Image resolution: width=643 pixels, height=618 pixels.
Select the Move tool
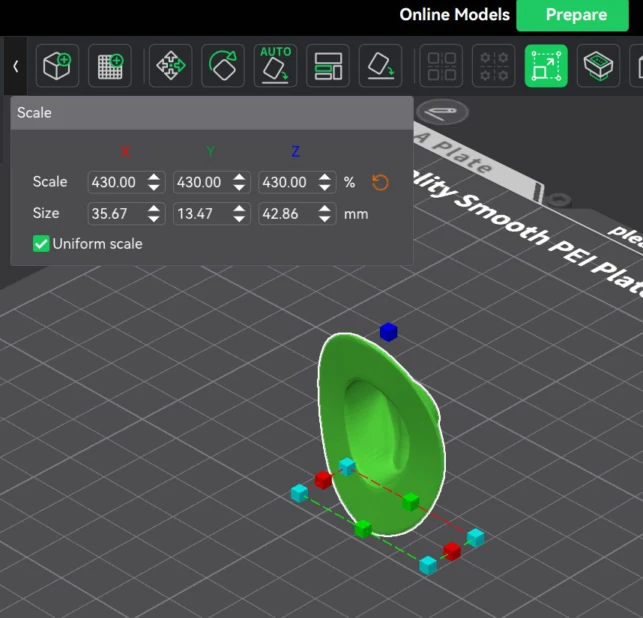click(171, 66)
